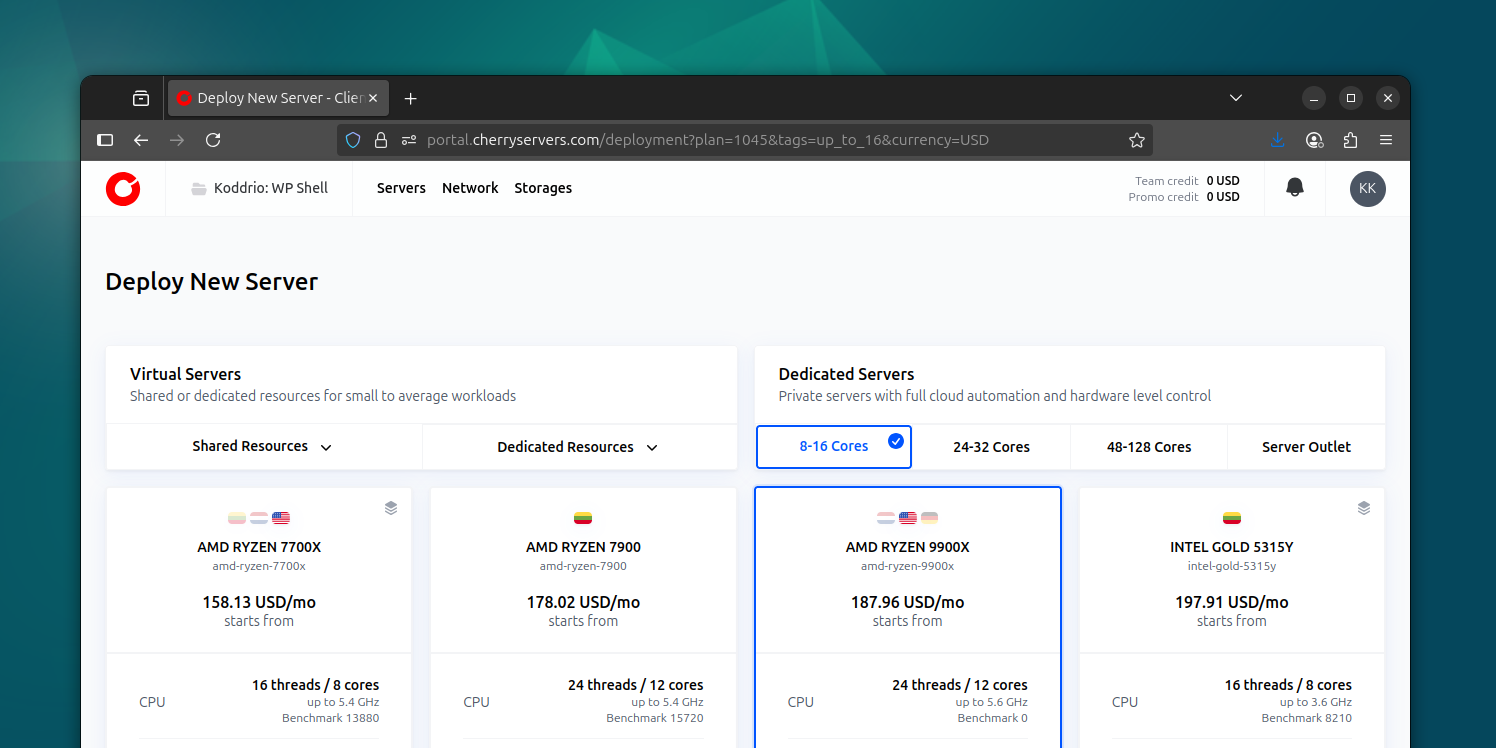Expand the Shared Resources dropdown

[264, 447]
